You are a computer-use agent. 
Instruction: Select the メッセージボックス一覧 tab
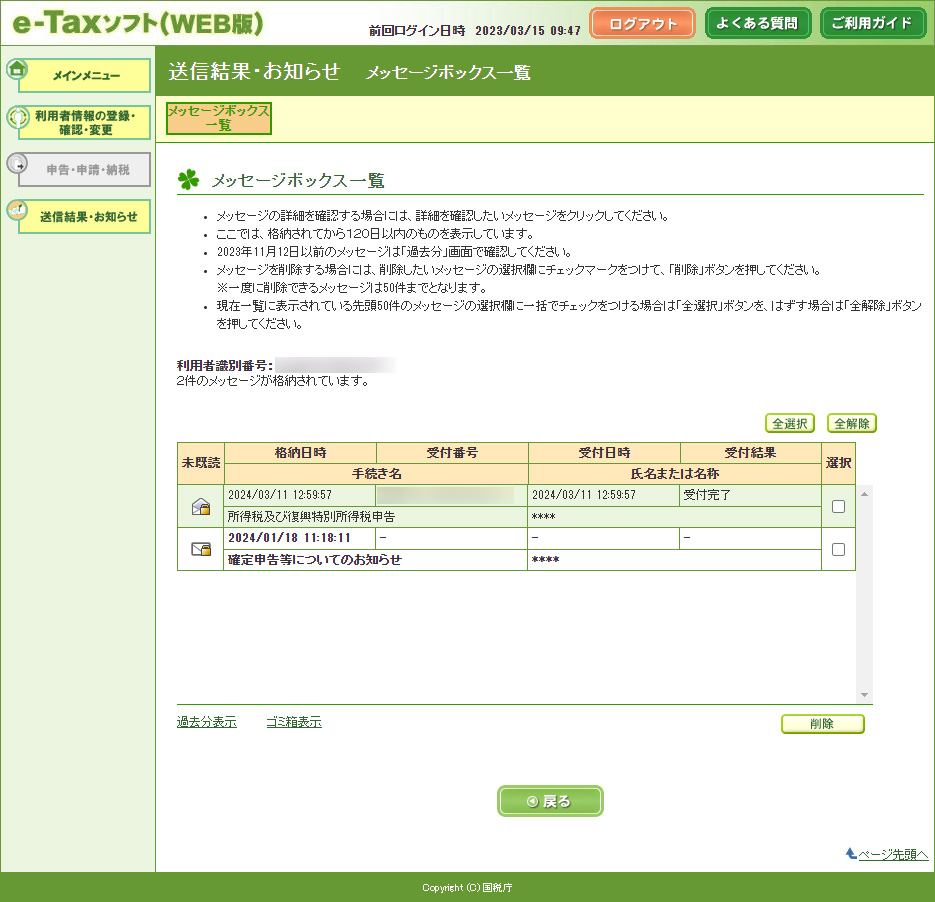[218, 118]
